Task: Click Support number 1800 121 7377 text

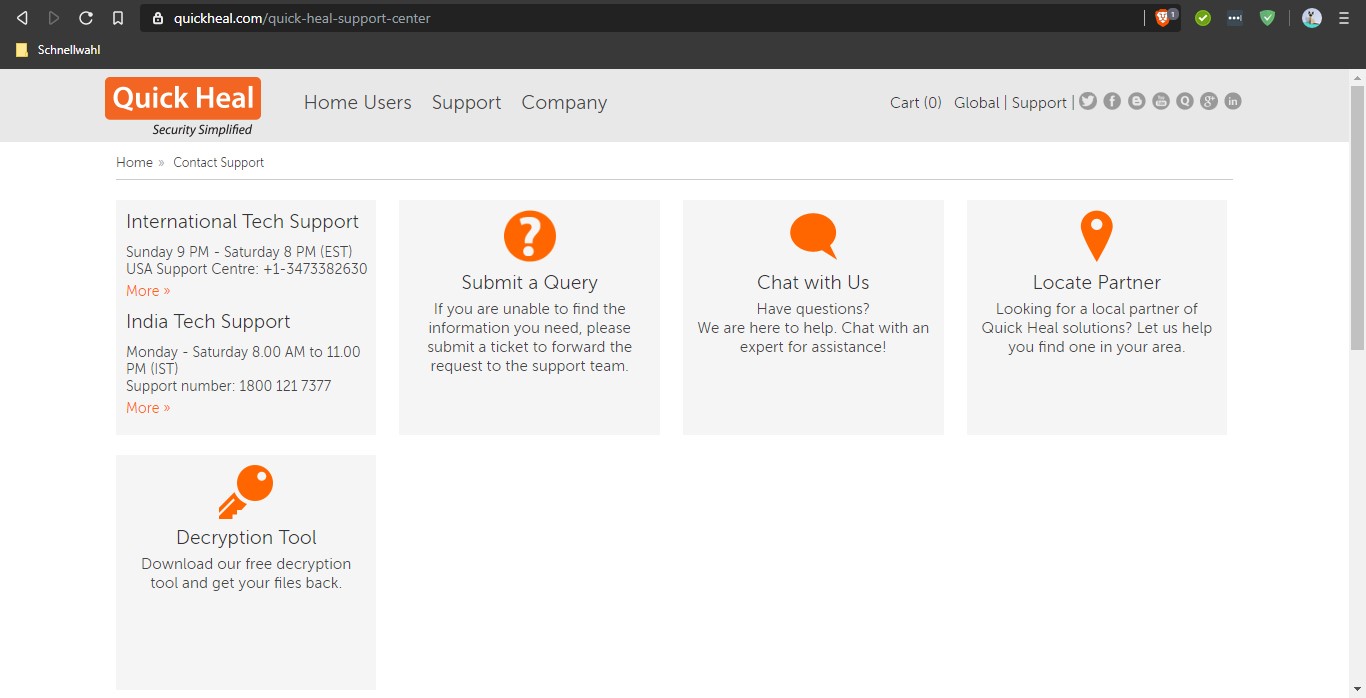Action: click(228, 386)
